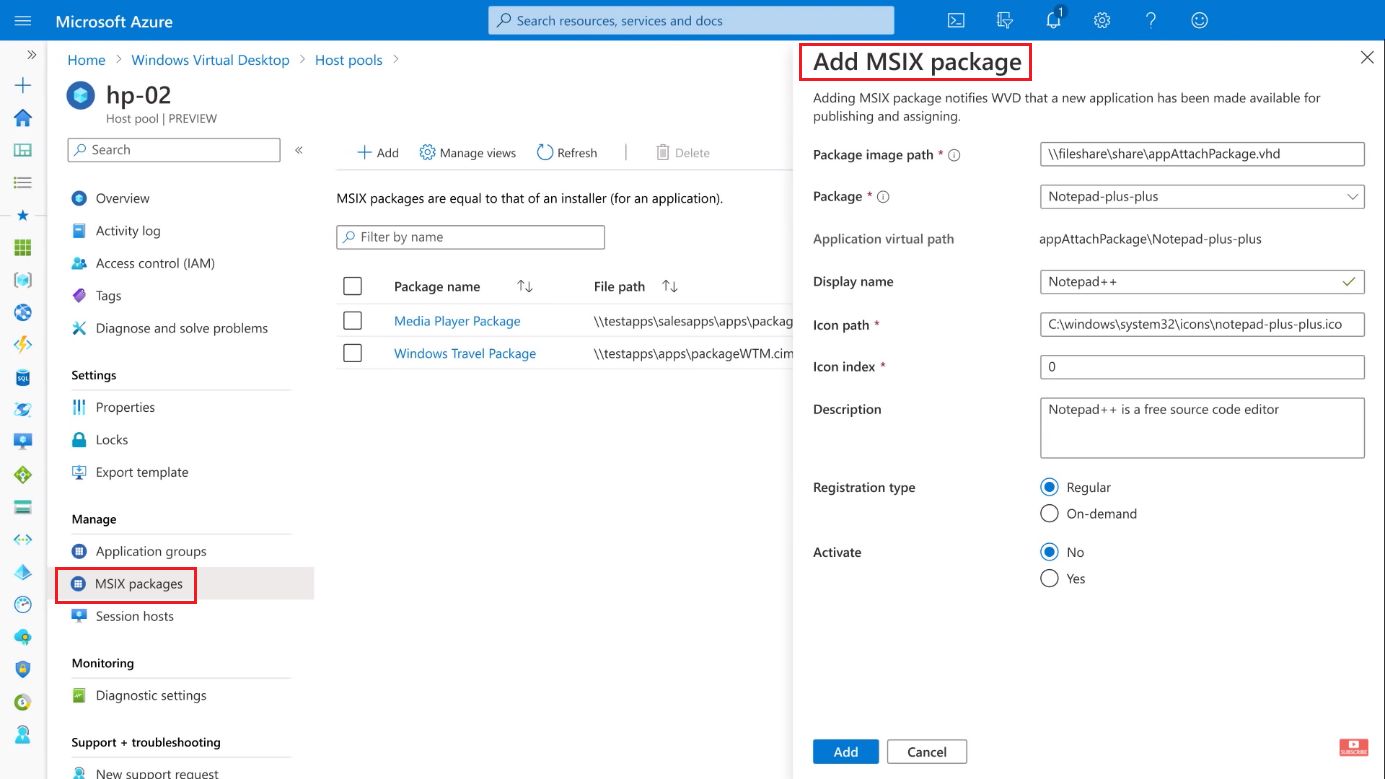Screen dimensions: 1385x779
Task: Set Activate to No
Action: point(1049,552)
